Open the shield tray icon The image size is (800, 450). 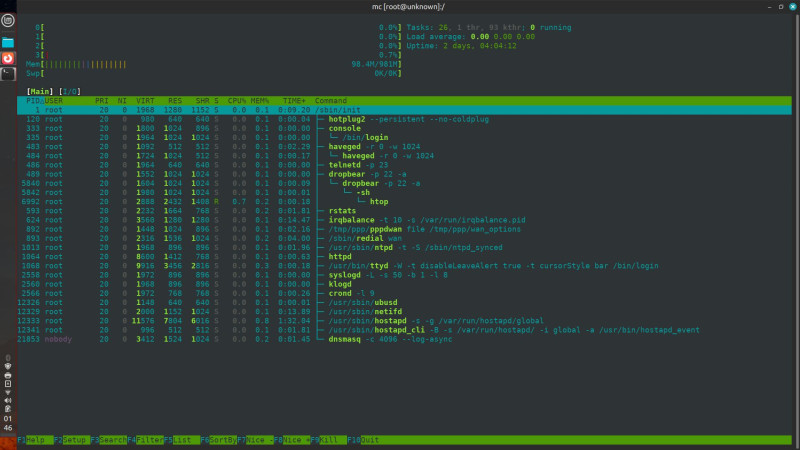point(8,366)
